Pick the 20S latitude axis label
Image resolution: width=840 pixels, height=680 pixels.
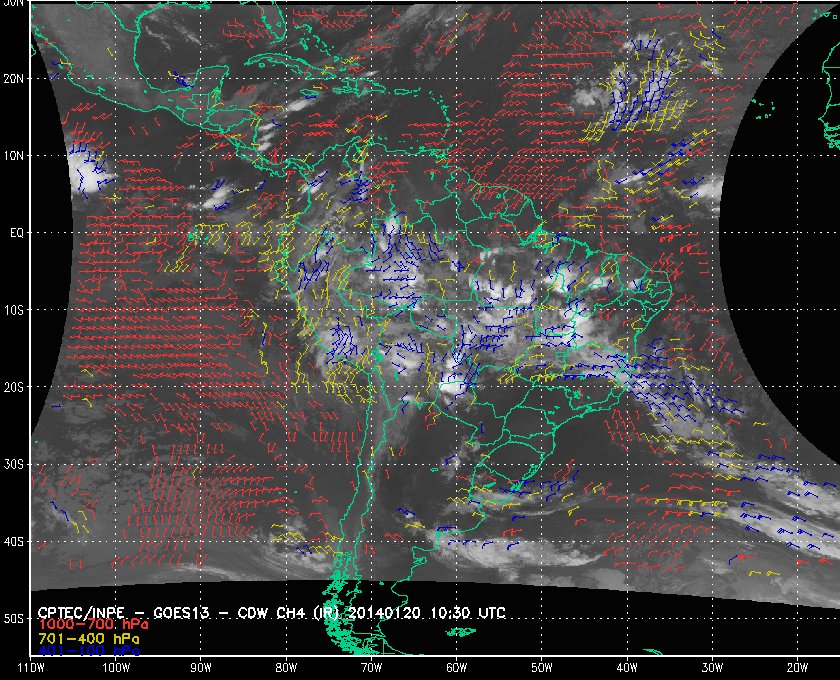coord(14,387)
